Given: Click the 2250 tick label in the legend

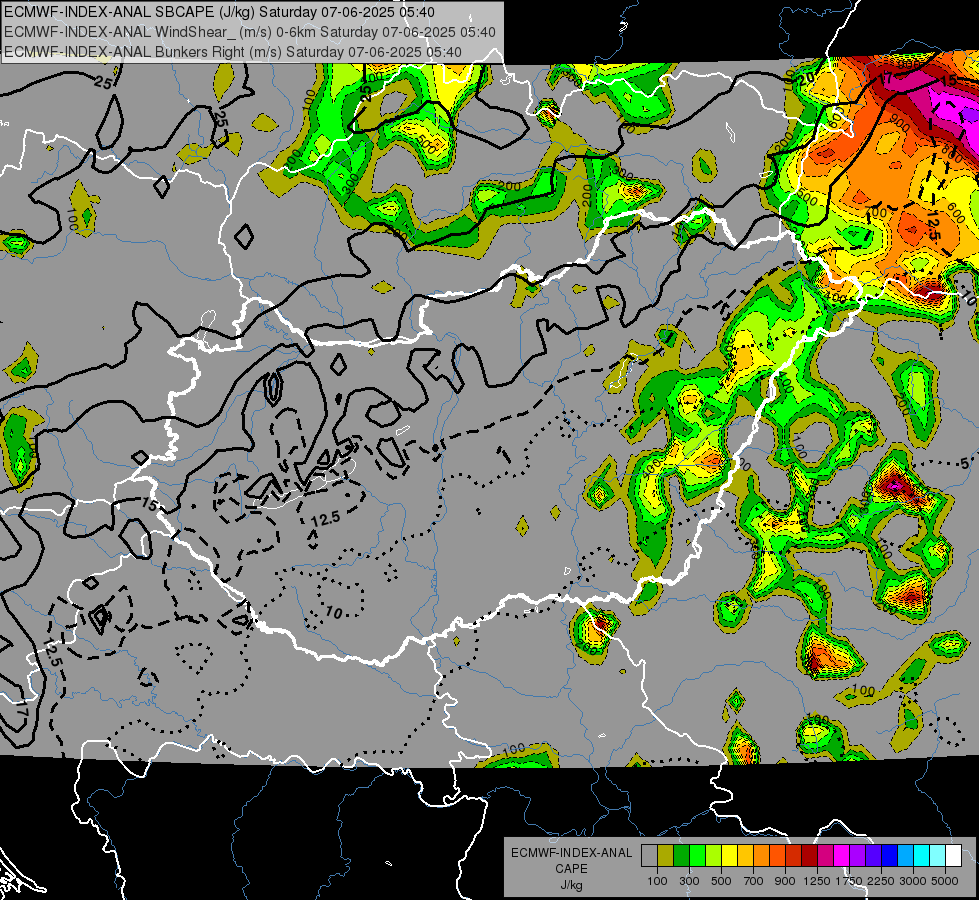Looking at the screenshot, I should click(x=881, y=881).
